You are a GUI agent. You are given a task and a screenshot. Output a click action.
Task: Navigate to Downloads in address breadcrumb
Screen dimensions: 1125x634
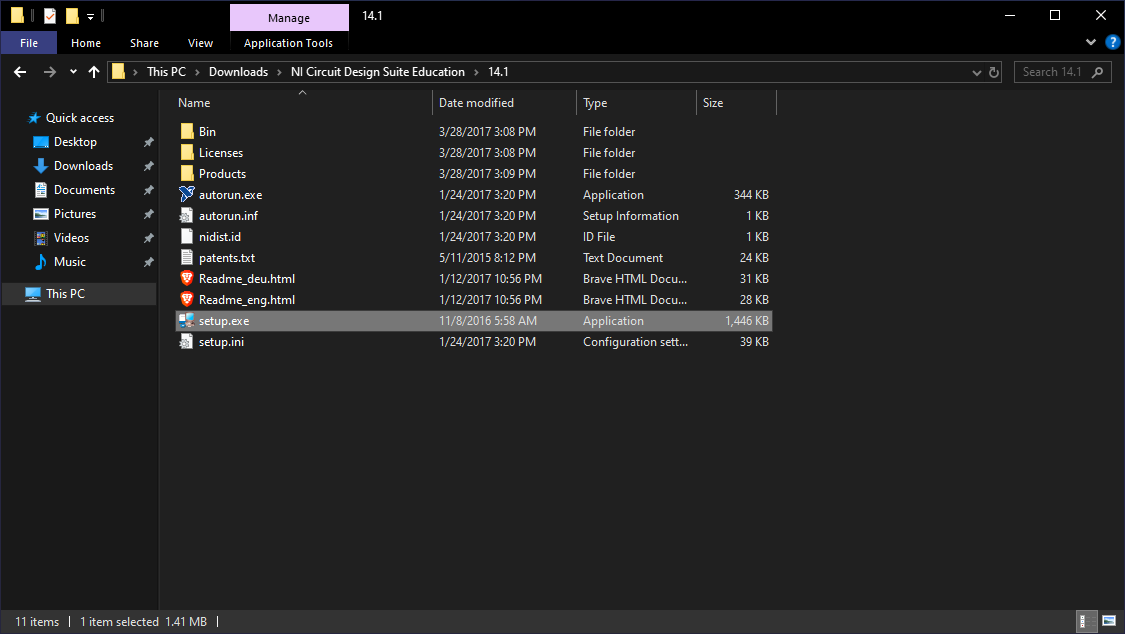click(x=238, y=72)
